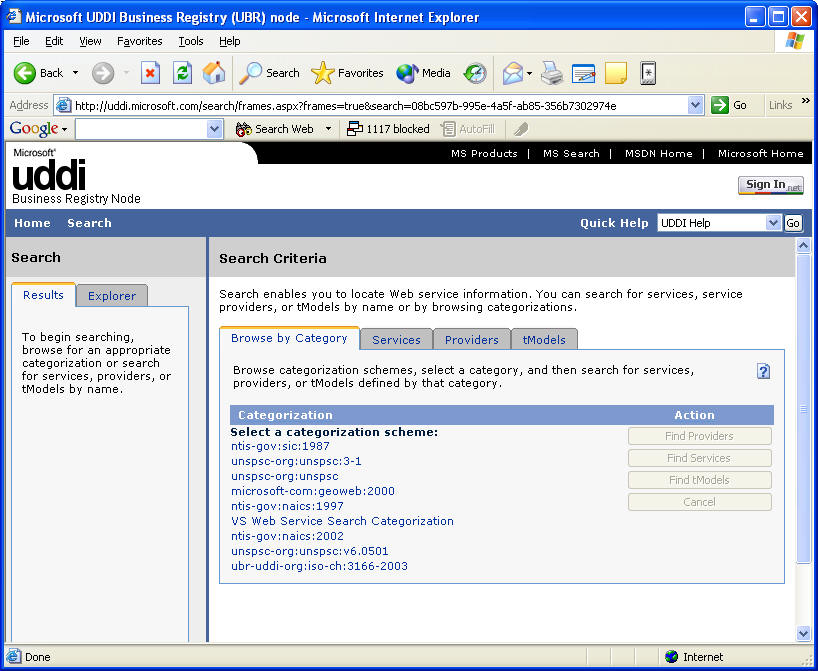Screen dimensions: 818x671
Task: Stop page loading with the red X icon
Action: tap(150, 73)
